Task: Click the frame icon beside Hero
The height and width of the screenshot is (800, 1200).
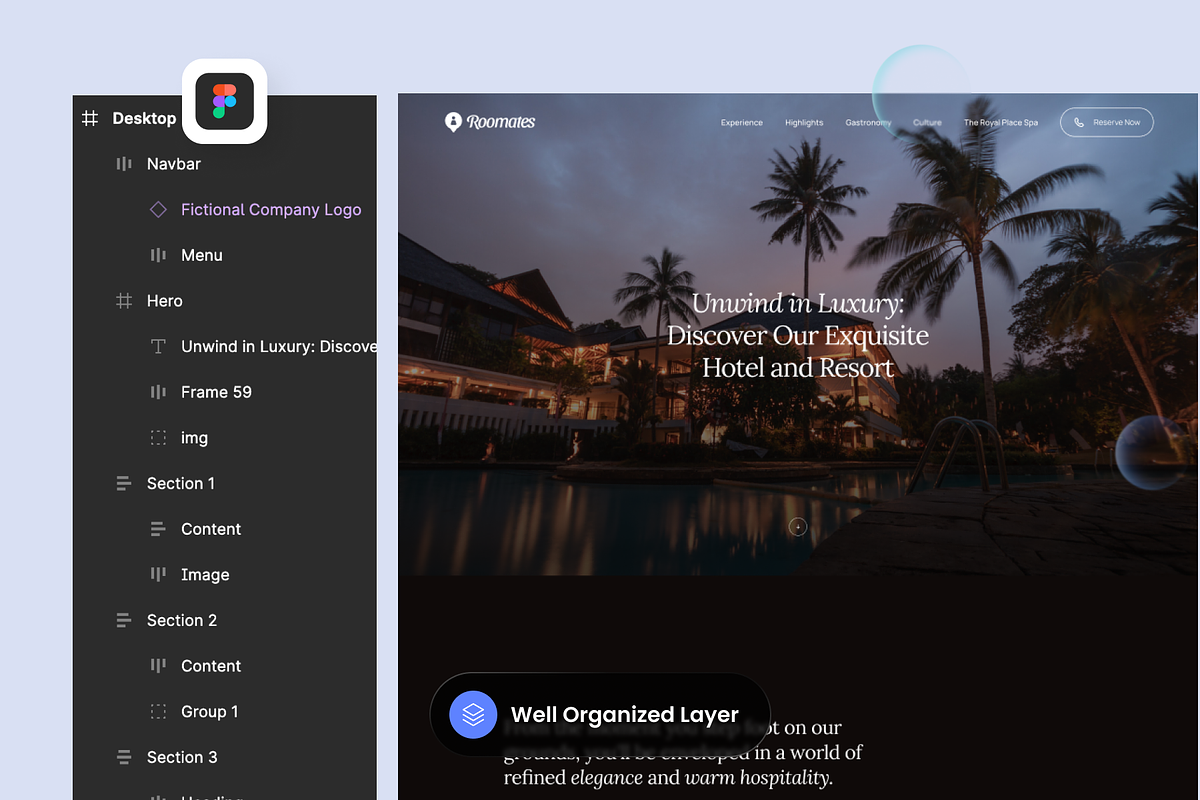Action: (124, 301)
